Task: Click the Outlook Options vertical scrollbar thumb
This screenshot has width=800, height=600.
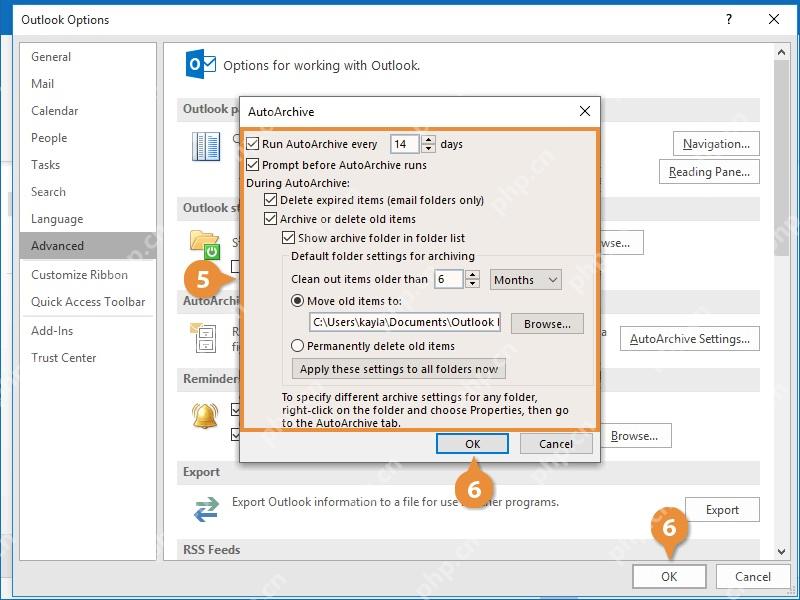Action: tap(781, 158)
